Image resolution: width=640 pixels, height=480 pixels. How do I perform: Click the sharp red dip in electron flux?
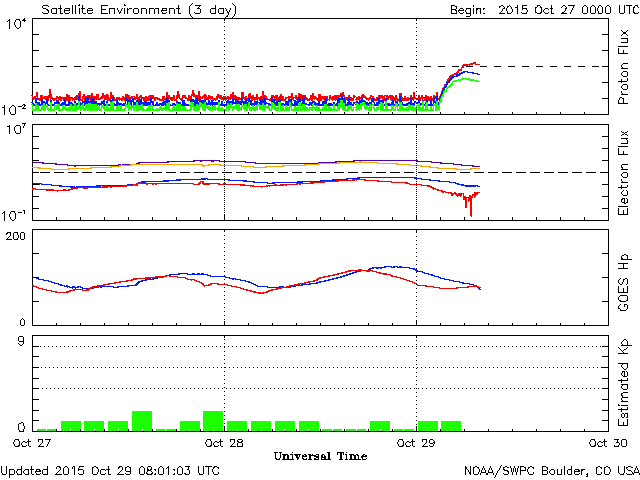coord(470,211)
